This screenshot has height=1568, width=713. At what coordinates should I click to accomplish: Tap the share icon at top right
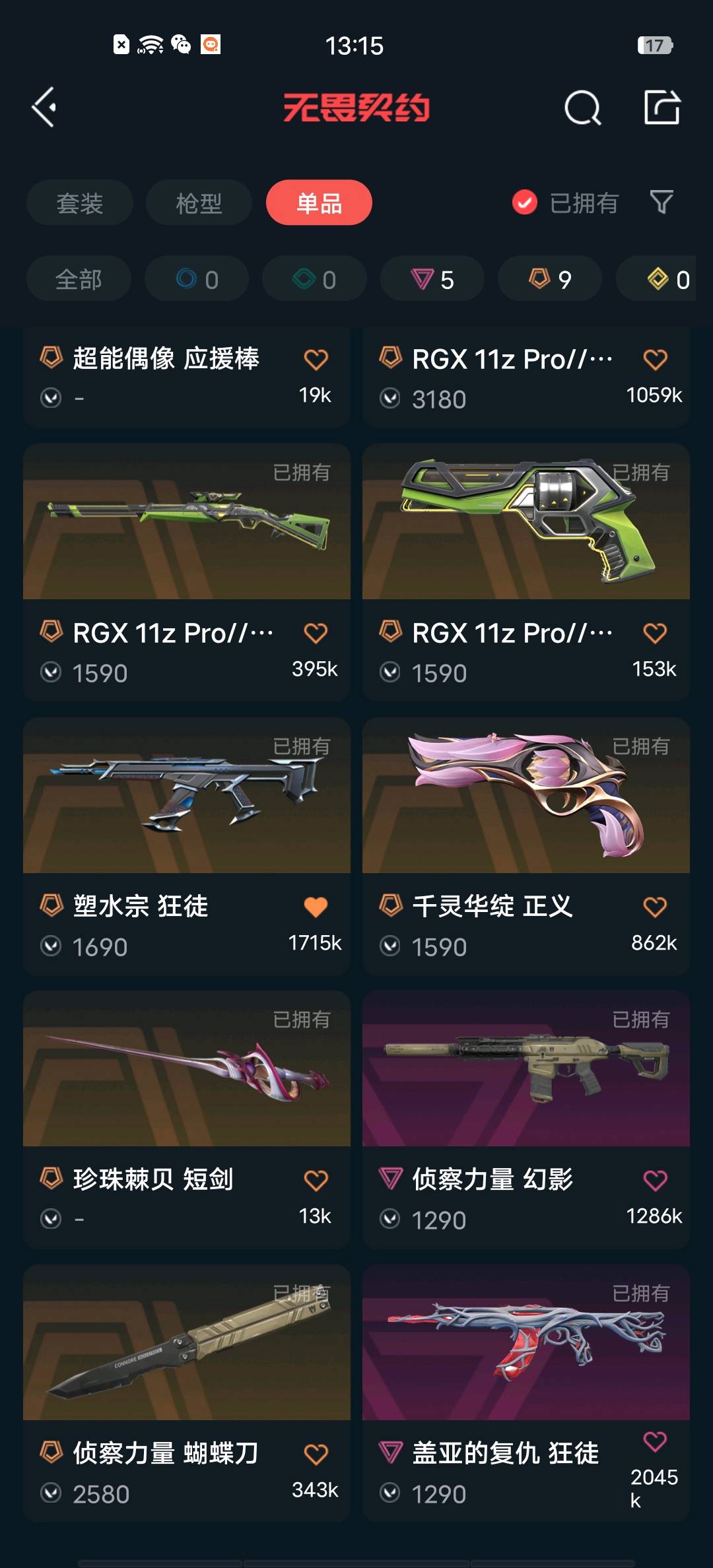tap(662, 107)
